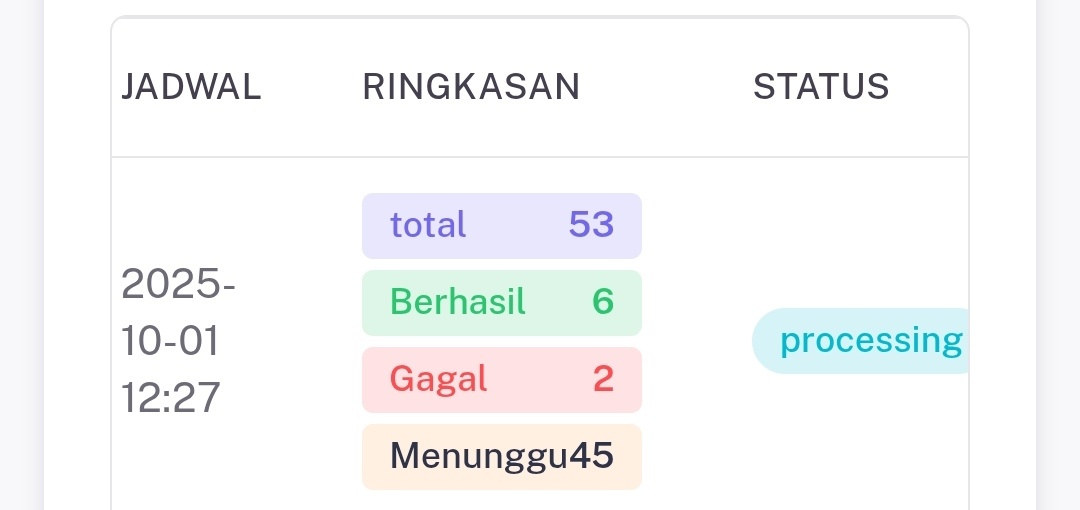Select the 10-01 date line

(170, 341)
